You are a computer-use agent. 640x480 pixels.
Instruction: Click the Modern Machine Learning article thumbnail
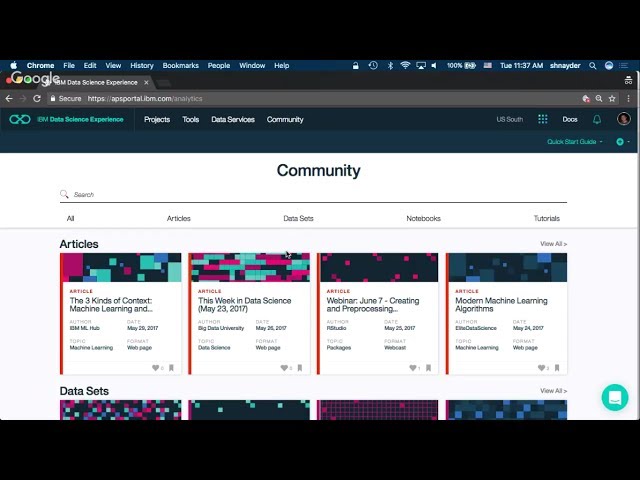coord(508,267)
